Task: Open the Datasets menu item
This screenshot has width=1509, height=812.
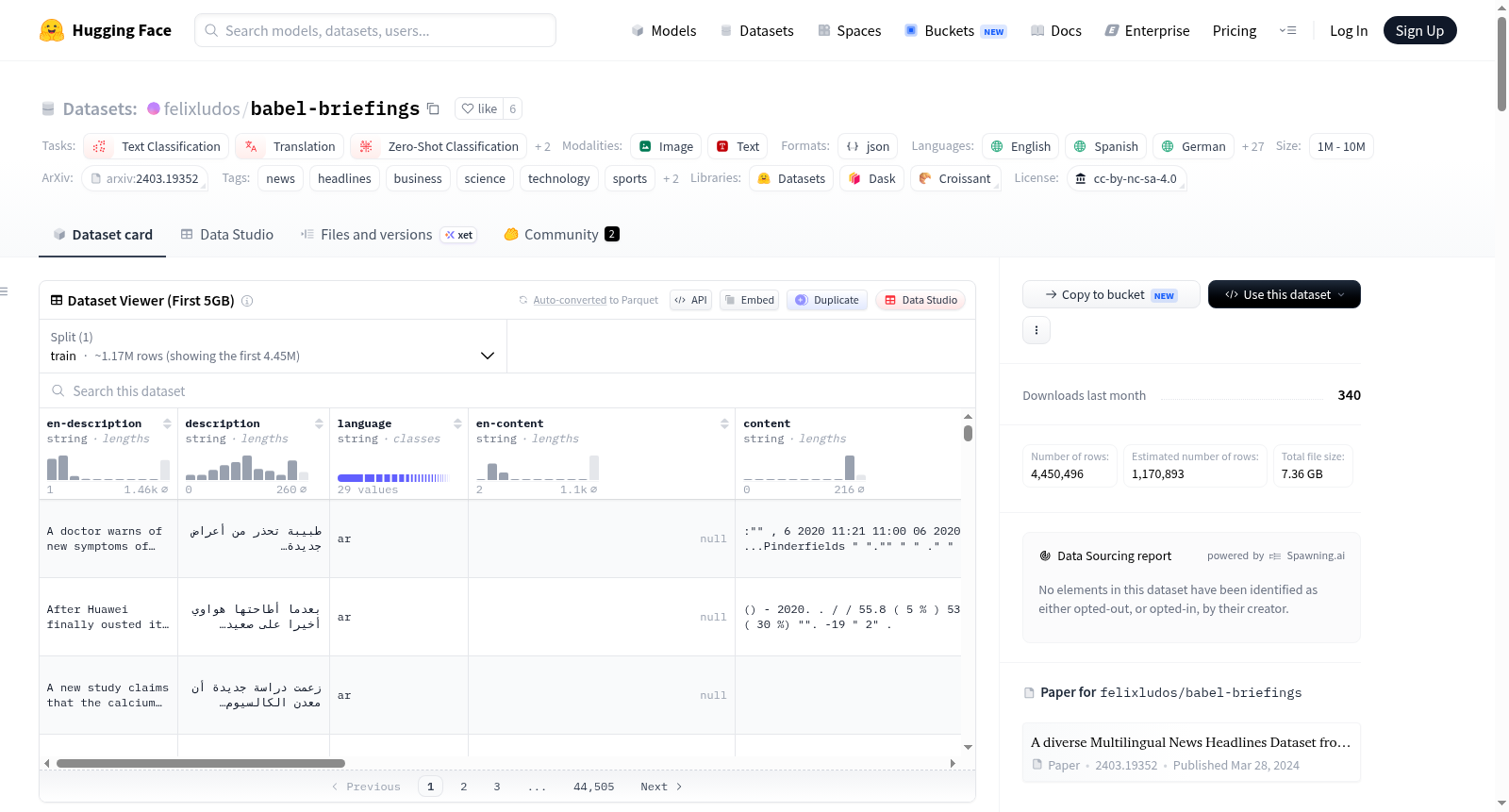Action: tap(756, 30)
